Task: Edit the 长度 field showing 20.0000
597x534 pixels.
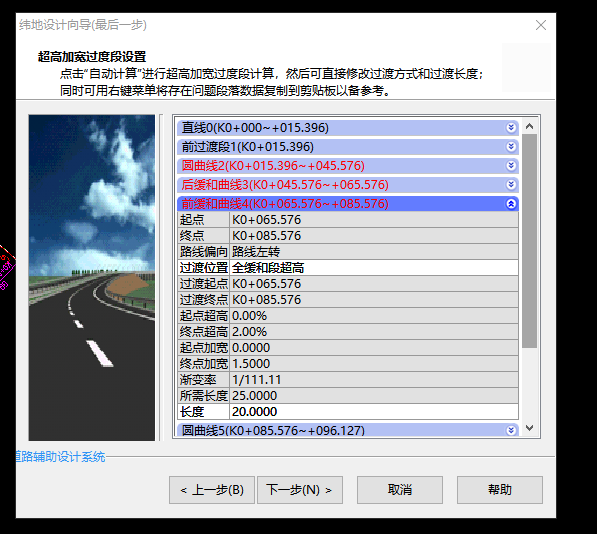Action: 374,412
